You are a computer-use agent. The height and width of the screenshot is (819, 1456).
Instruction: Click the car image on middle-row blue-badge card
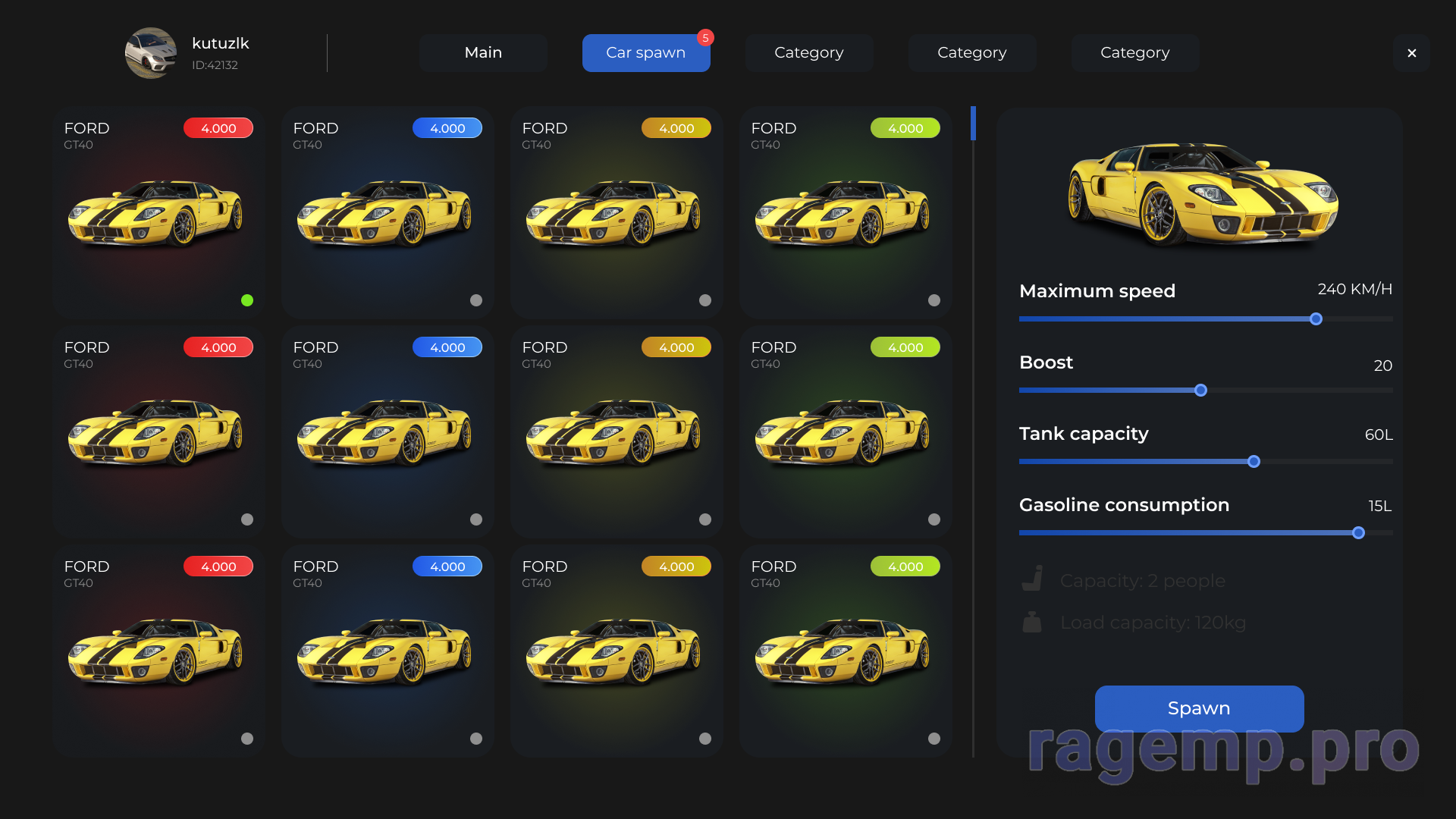(x=385, y=432)
